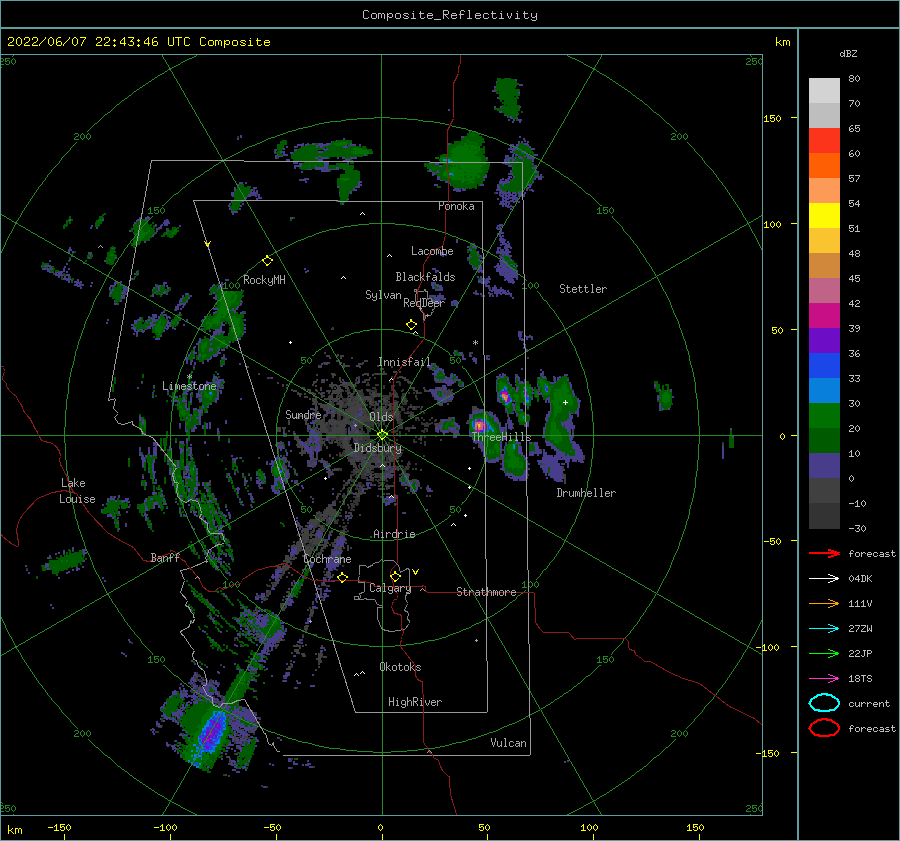Image resolution: width=900 pixels, height=841 pixels.
Task: Click the yellow diamond marker below RedDeer
Action: 411,325
